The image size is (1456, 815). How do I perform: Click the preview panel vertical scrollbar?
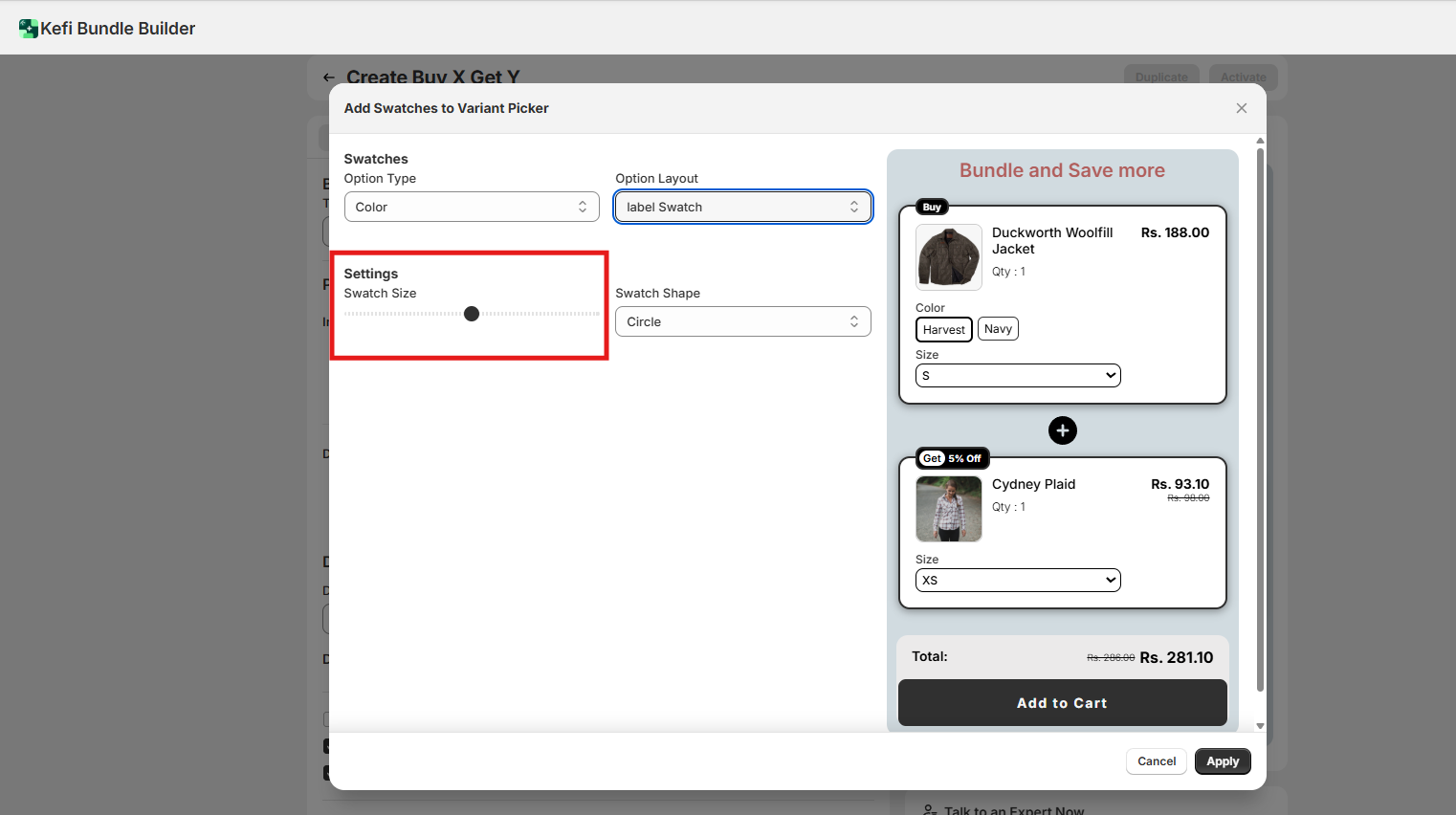(x=1260, y=421)
